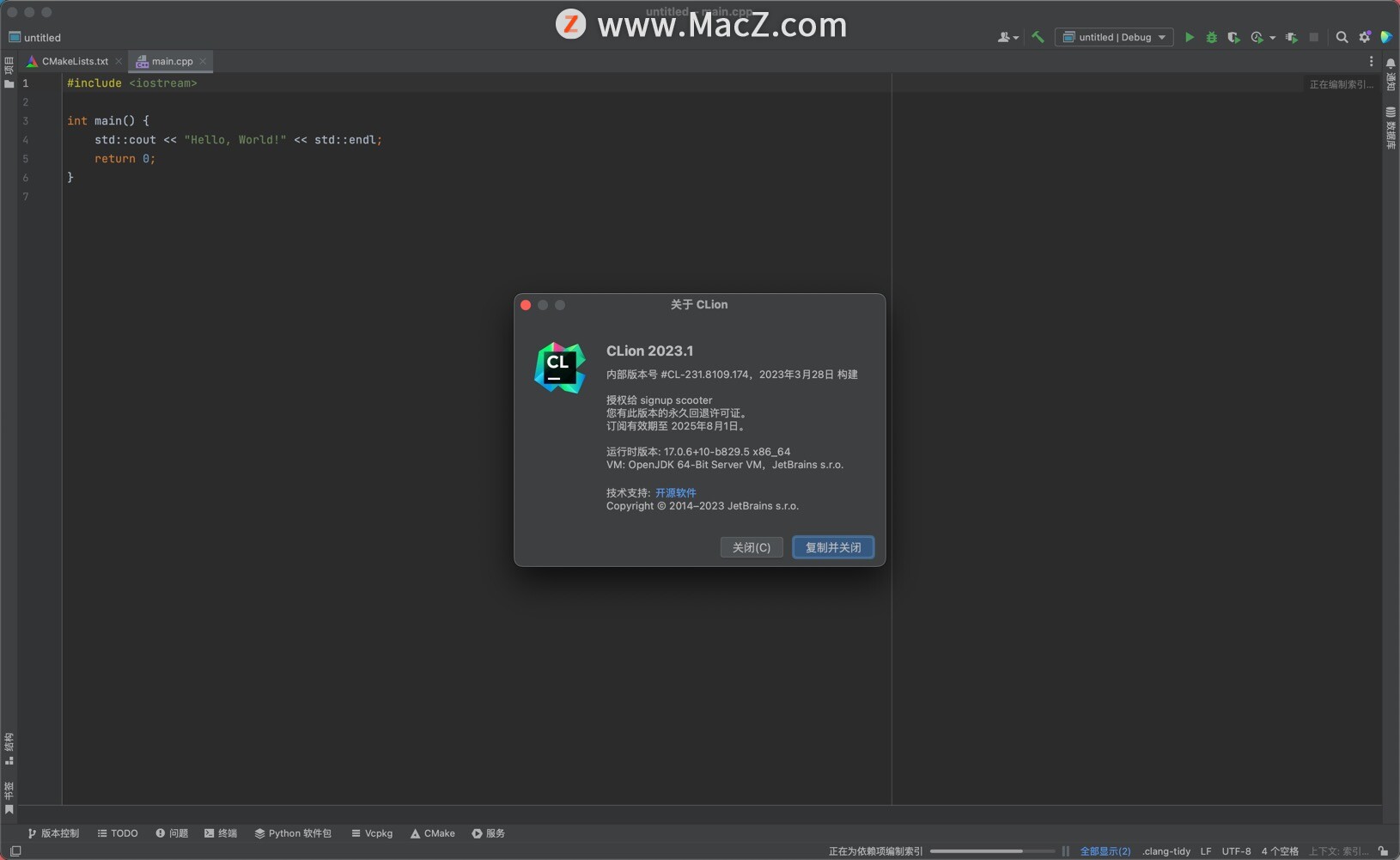The image size is (1400, 860).
Task: Click the CLion 2023.1 version heading
Action: 649,351
